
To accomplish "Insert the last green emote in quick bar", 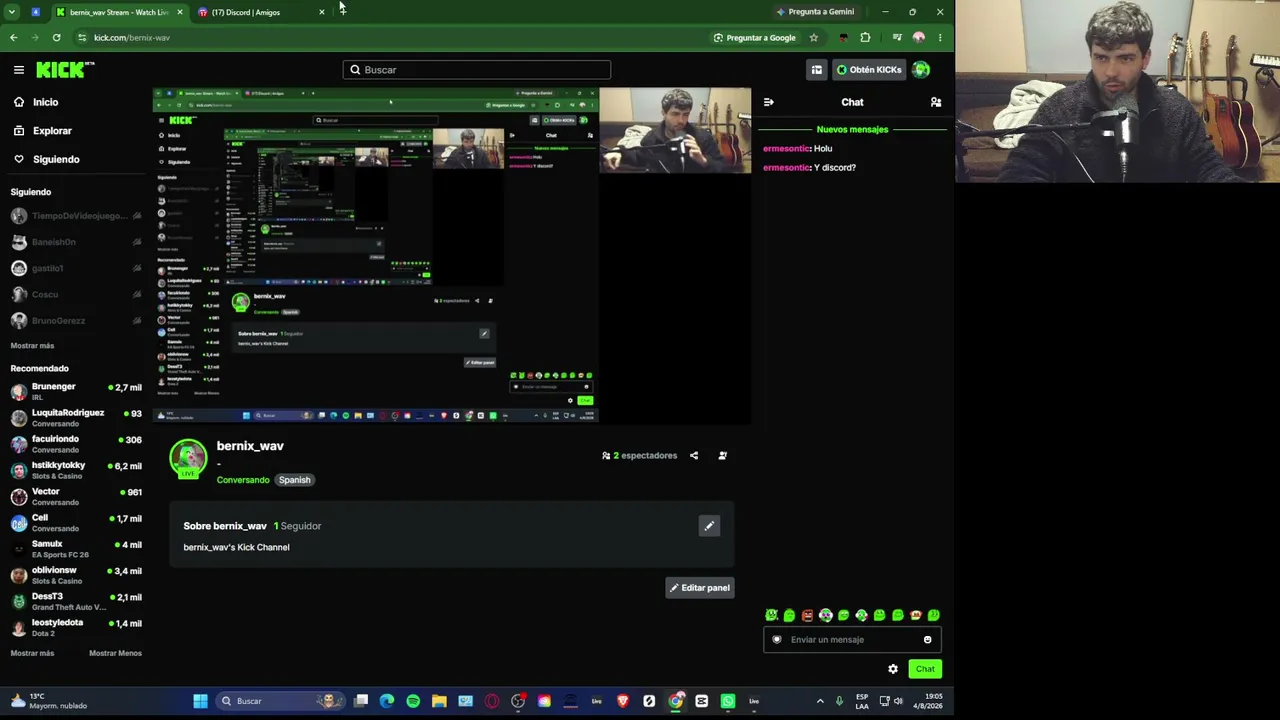I will tap(933, 616).
